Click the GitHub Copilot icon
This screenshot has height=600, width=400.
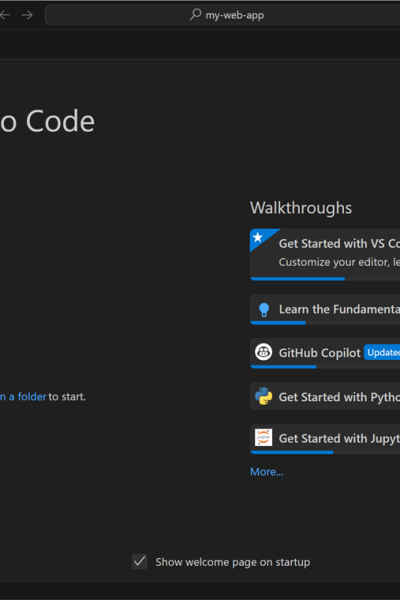[264, 352]
